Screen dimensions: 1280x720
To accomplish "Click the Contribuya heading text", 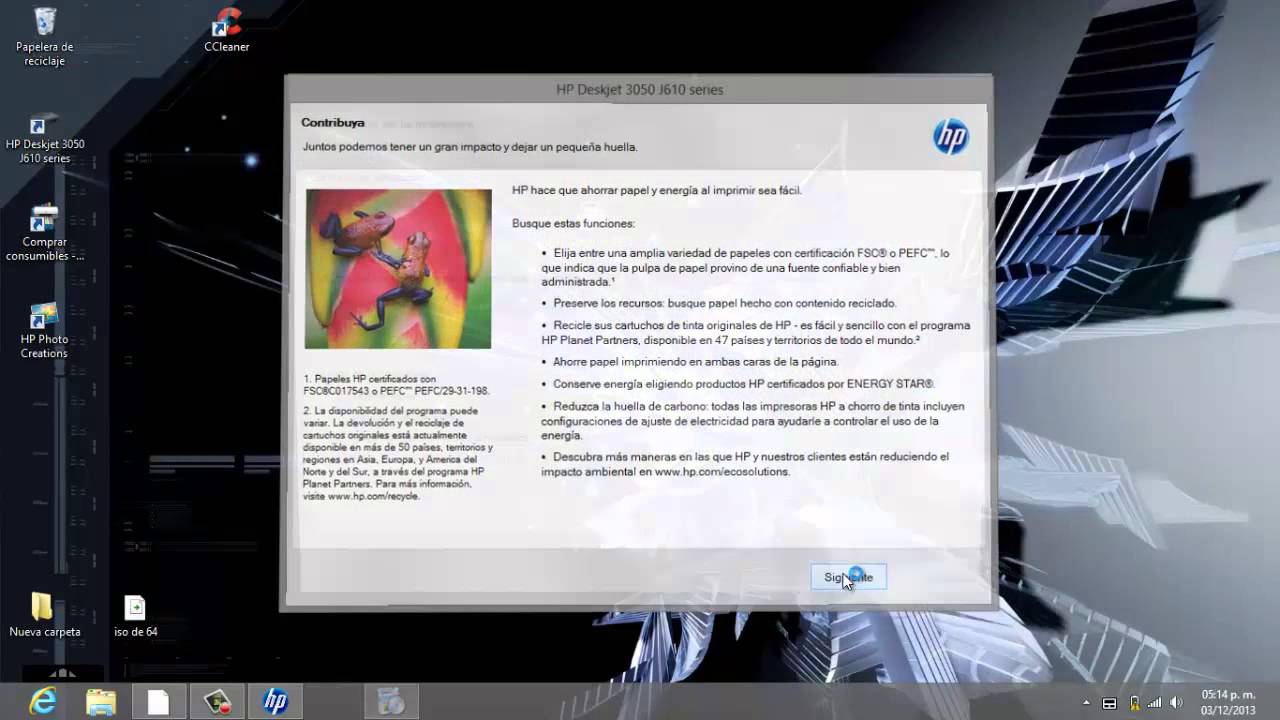I will tap(333, 123).
